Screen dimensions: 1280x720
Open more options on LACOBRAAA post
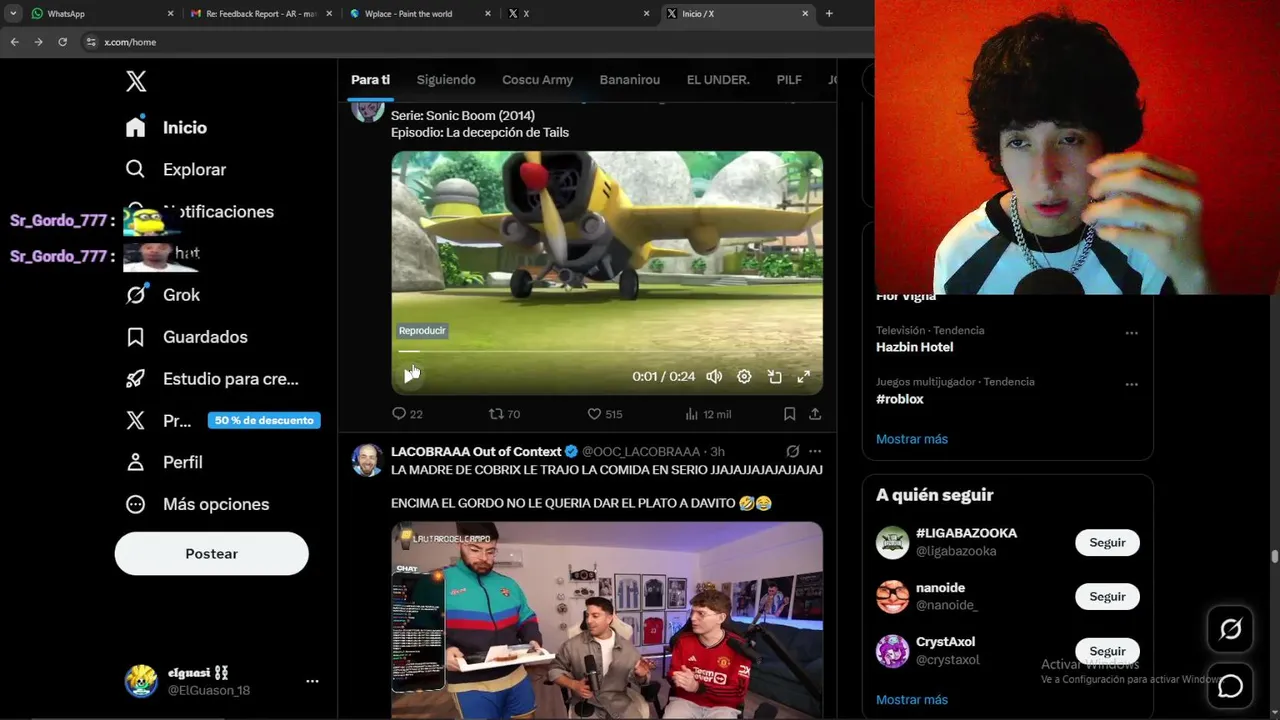tap(815, 452)
